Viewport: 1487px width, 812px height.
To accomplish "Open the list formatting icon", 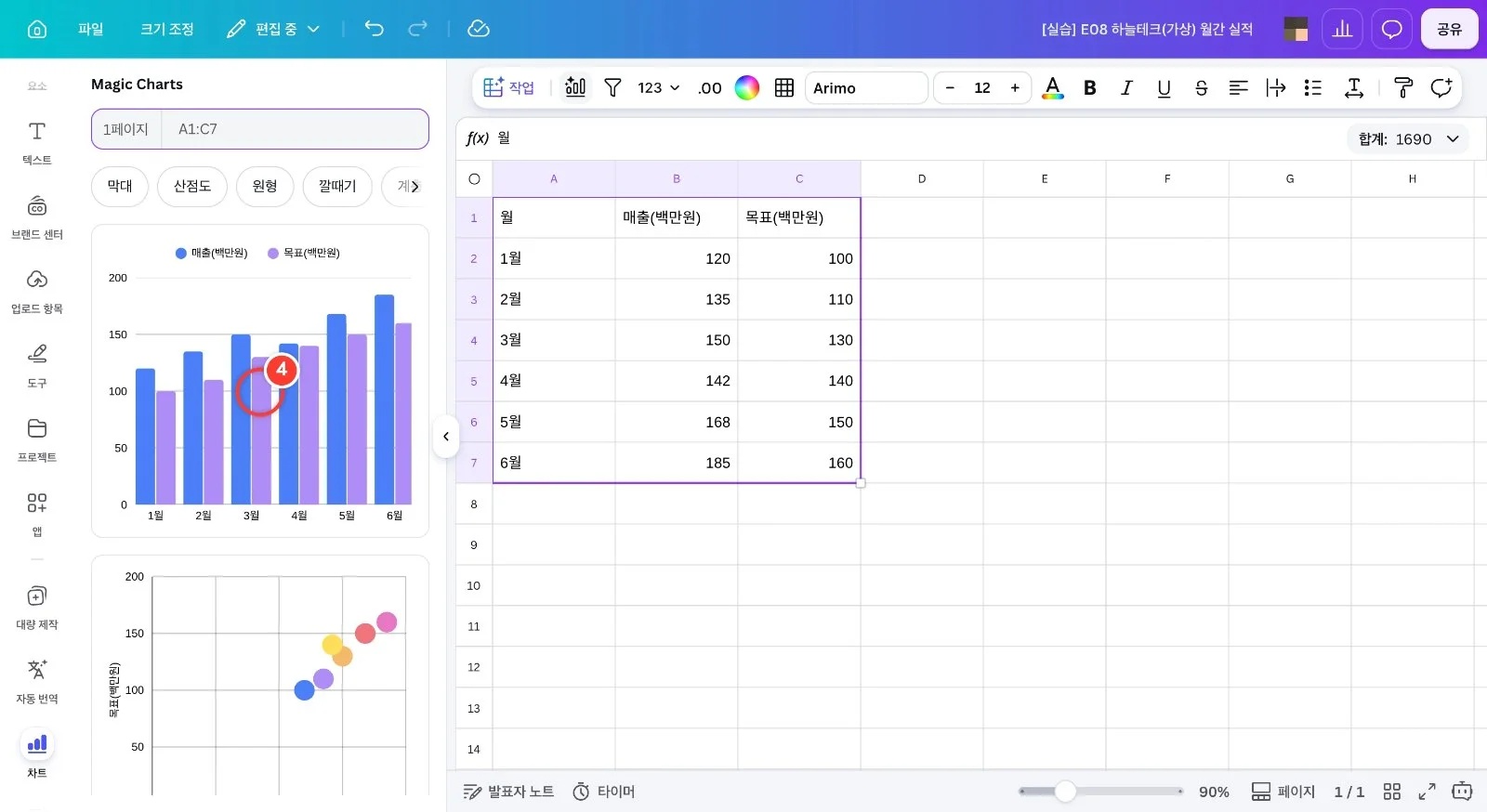I will pyautogui.click(x=1312, y=87).
